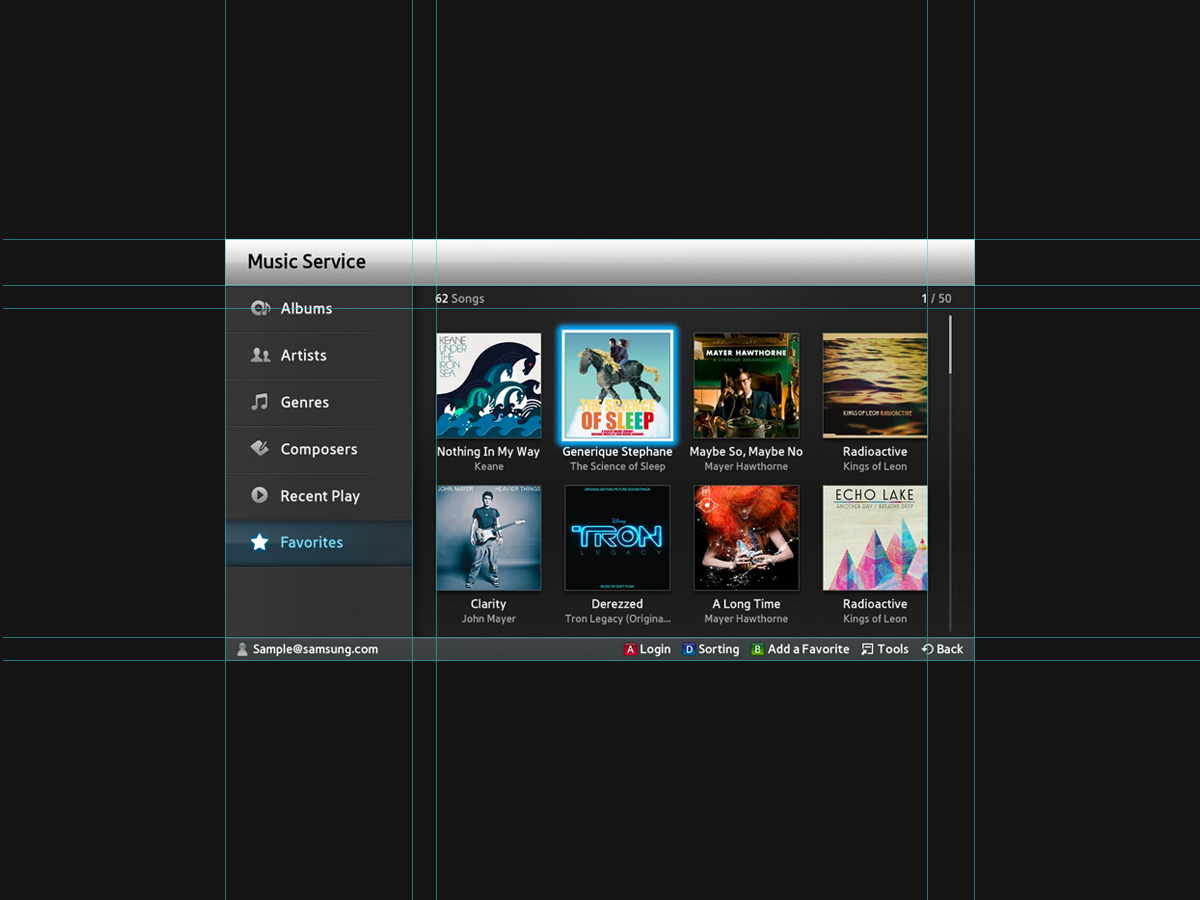Click the Tools icon in the bottom bar
This screenshot has height=900, width=1200.
[x=867, y=649]
